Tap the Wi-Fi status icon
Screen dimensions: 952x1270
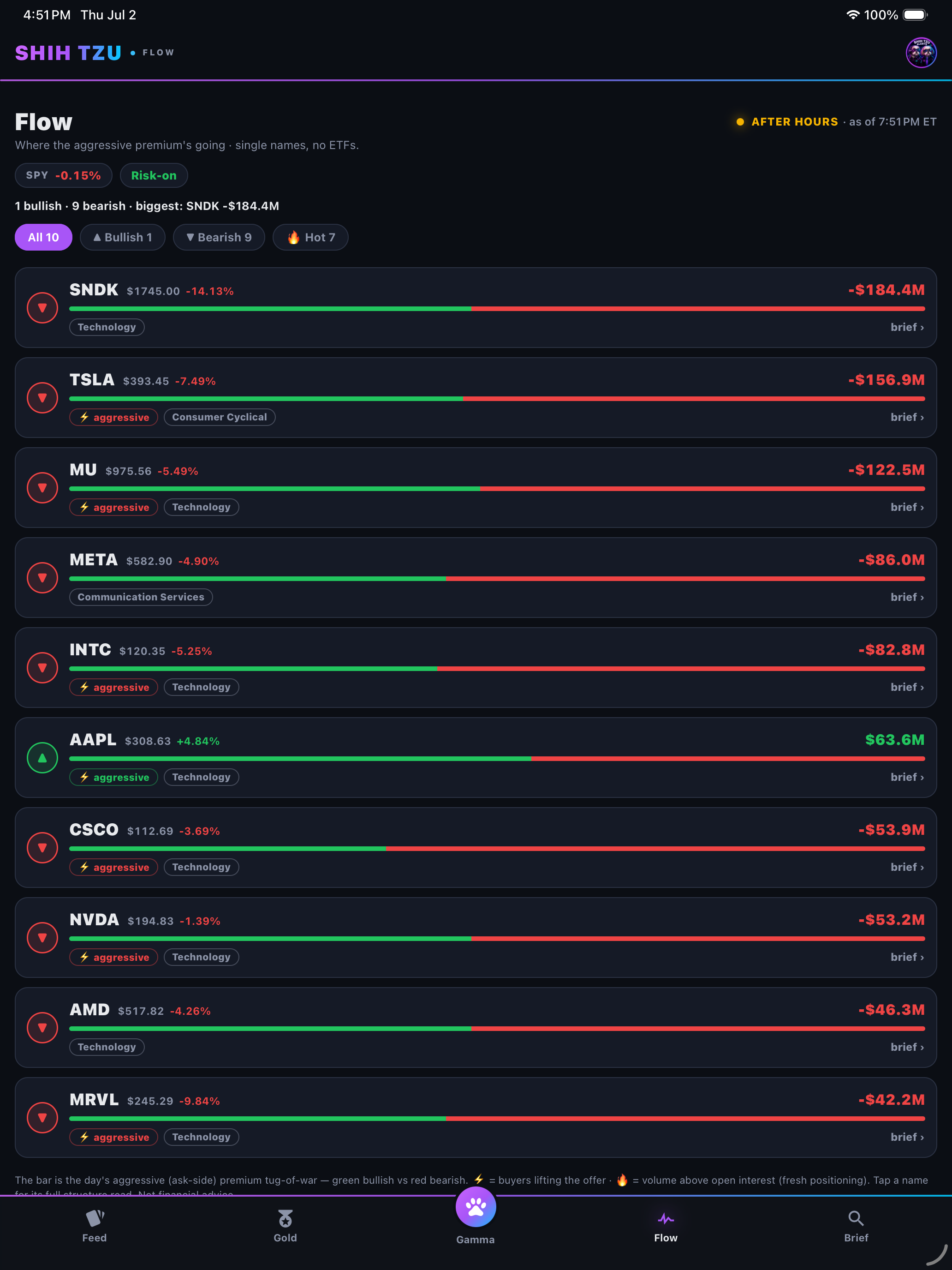[853, 15]
